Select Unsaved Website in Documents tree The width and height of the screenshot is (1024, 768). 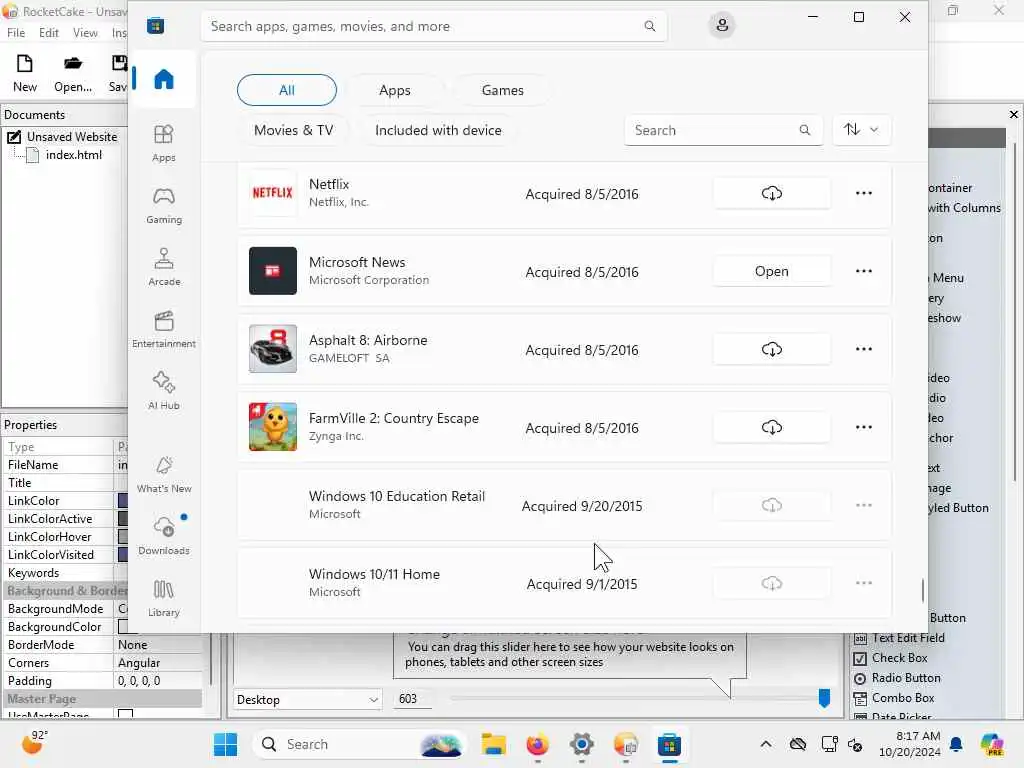point(72,136)
